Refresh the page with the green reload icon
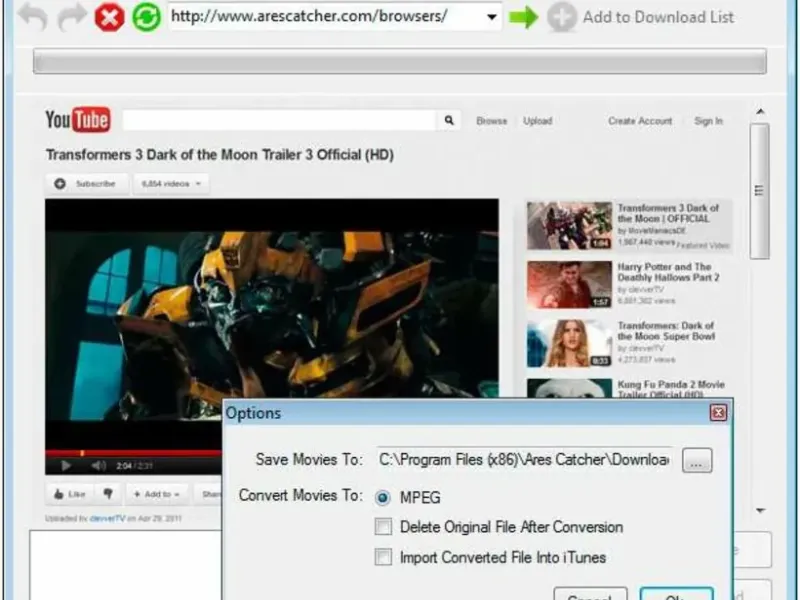 [x=146, y=17]
